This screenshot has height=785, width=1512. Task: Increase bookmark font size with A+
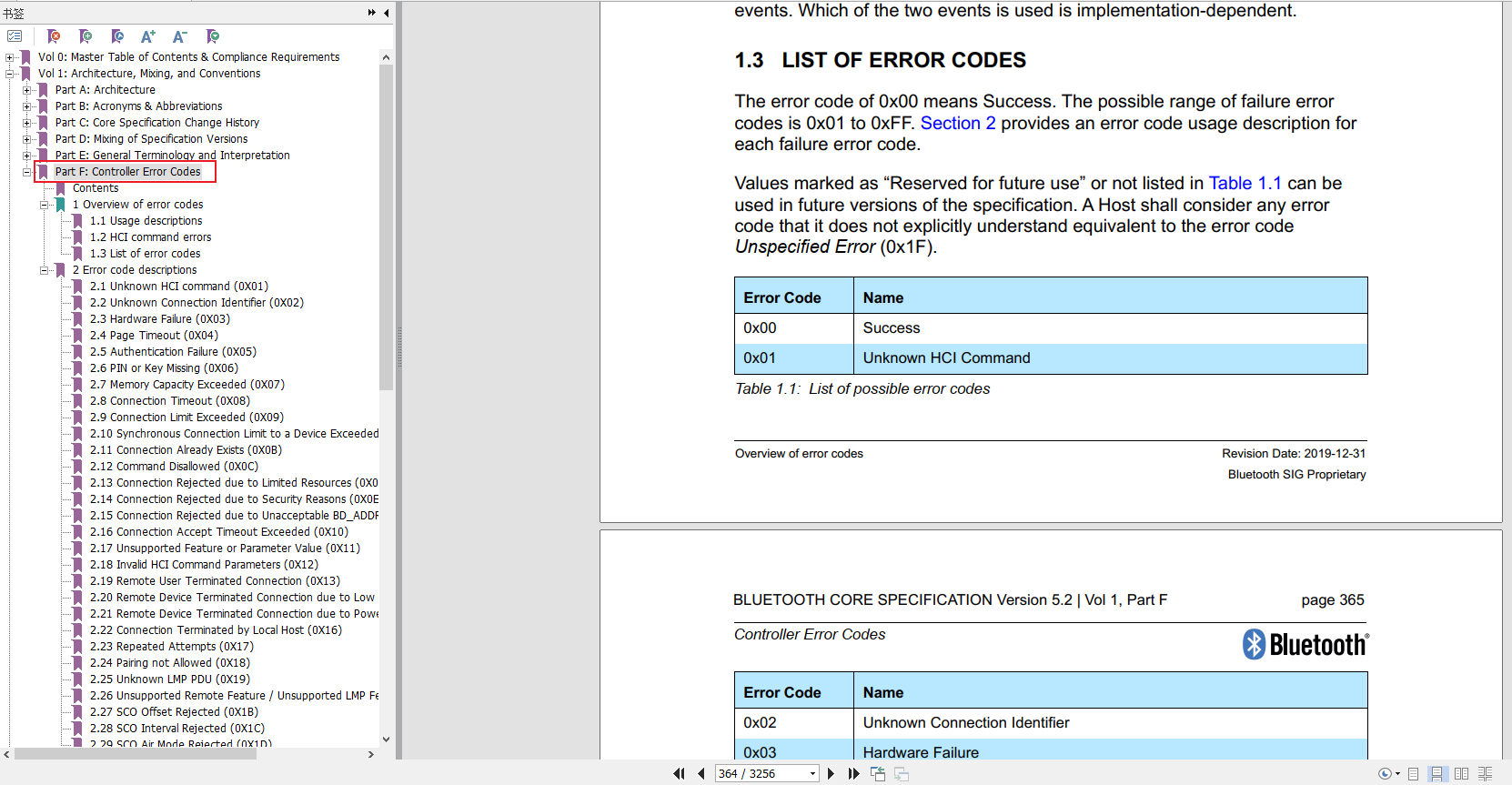[148, 36]
